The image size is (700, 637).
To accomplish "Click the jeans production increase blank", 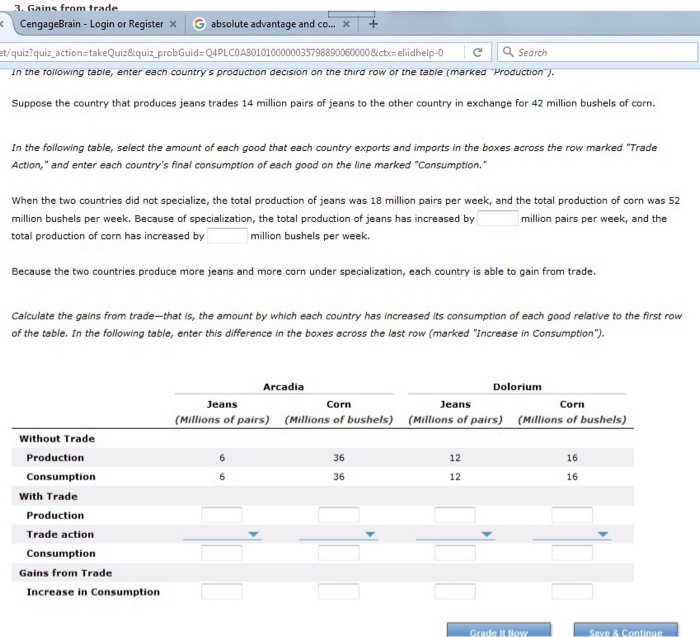I will point(498,218).
